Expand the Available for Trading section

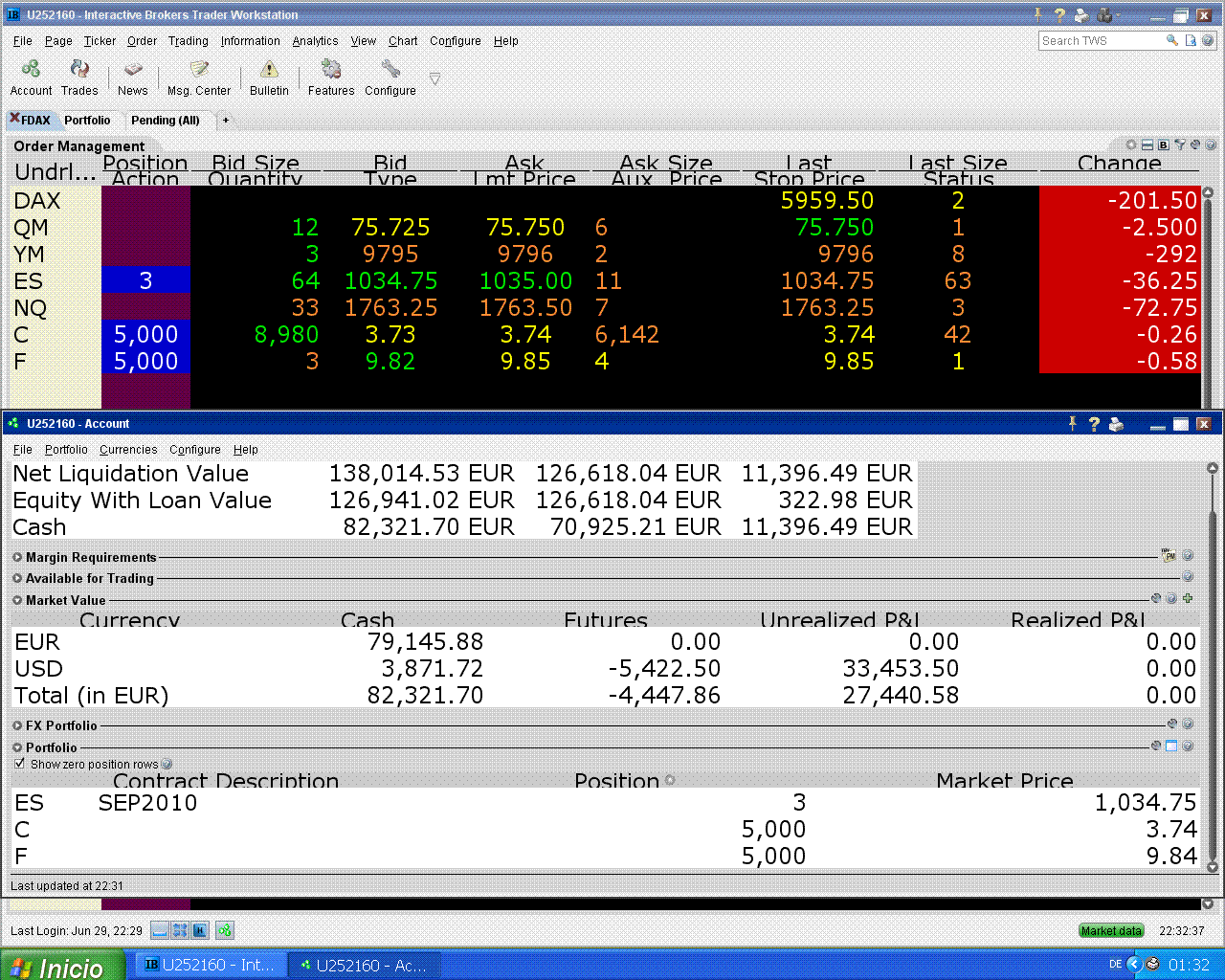coord(17,578)
